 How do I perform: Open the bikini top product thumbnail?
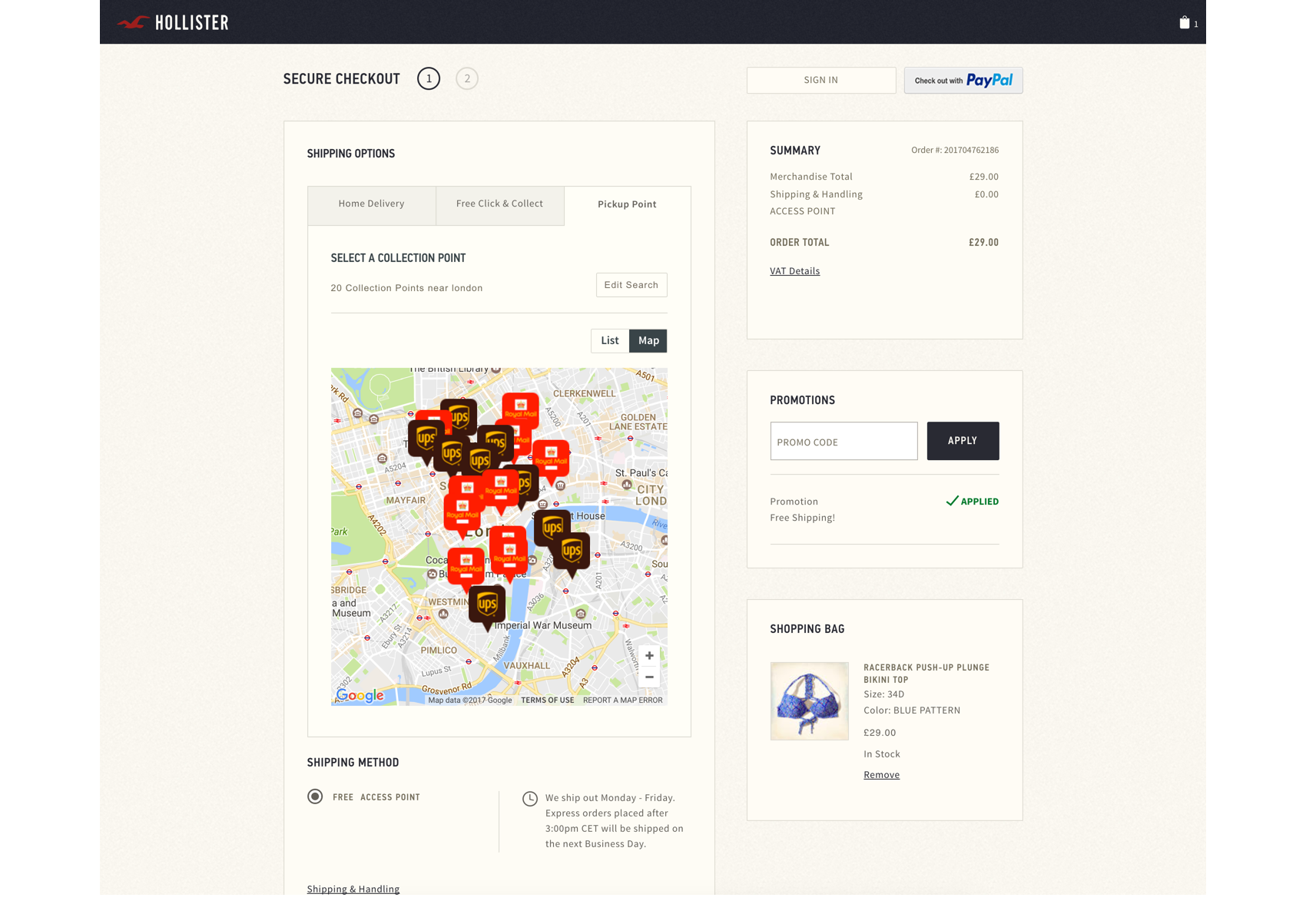pos(810,701)
